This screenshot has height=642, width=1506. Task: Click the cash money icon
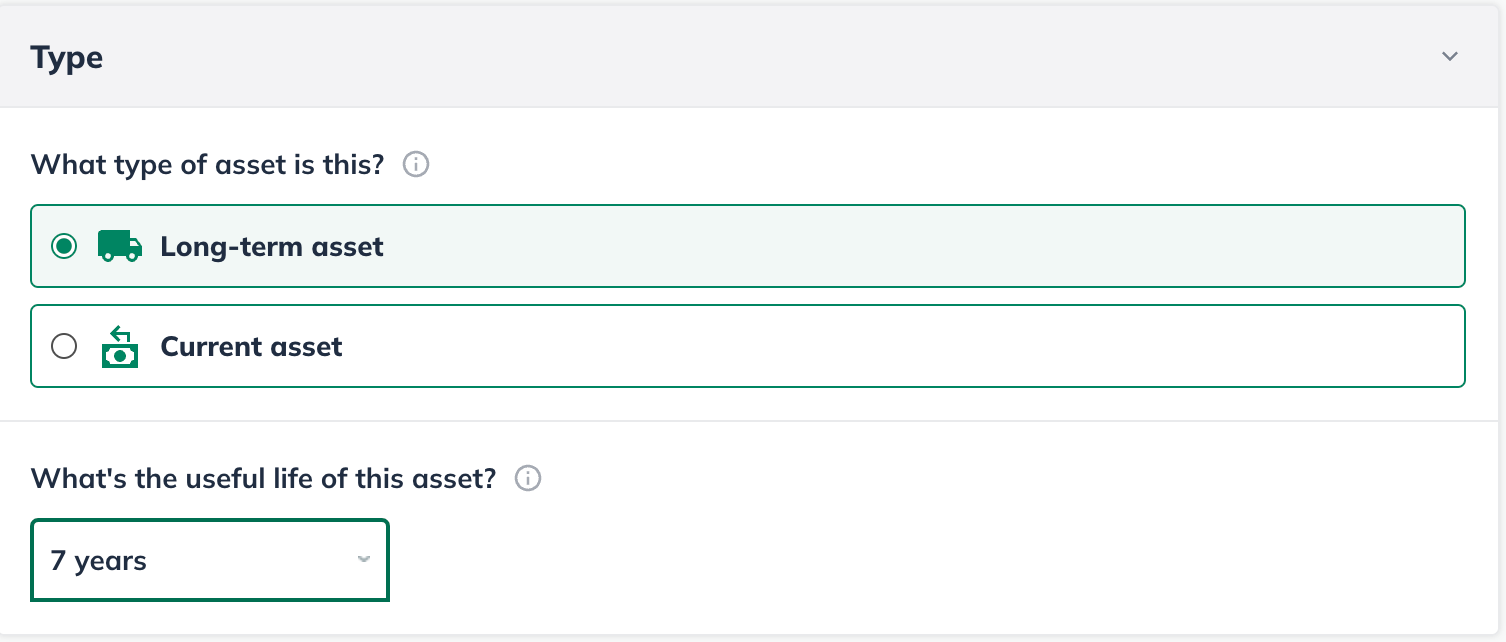[120, 347]
